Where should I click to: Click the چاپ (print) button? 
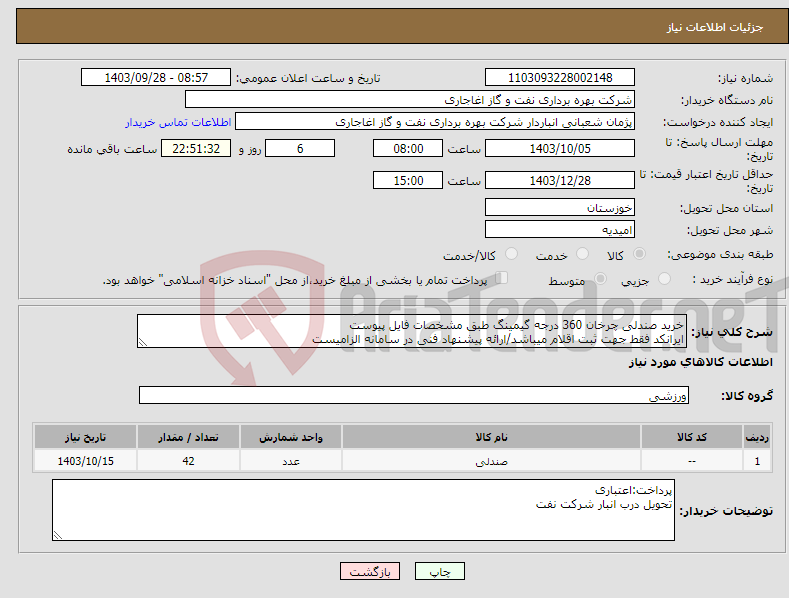pos(439,571)
